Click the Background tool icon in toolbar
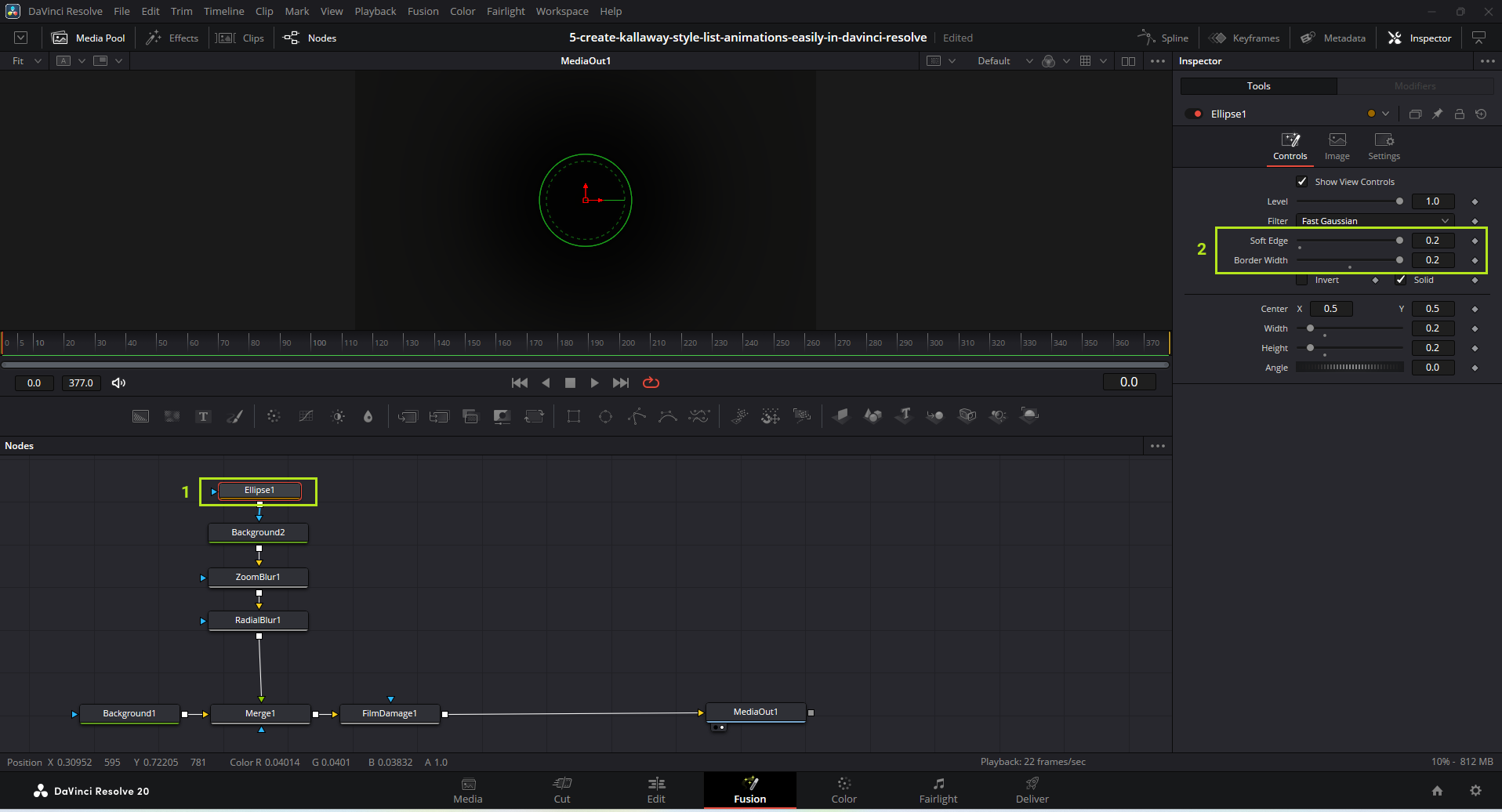 (140, 416)
